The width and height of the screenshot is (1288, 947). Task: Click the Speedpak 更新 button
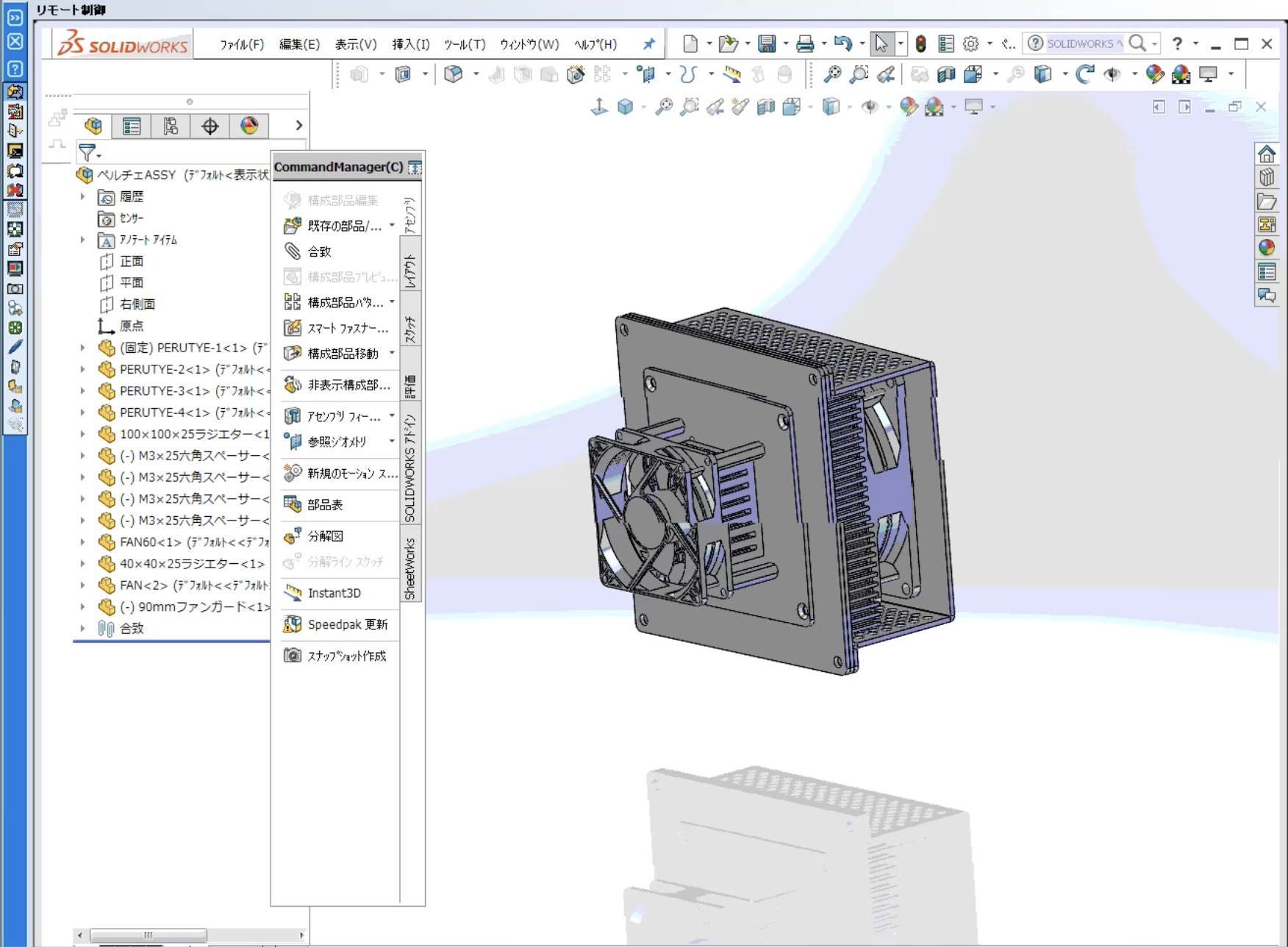(346, 625)
